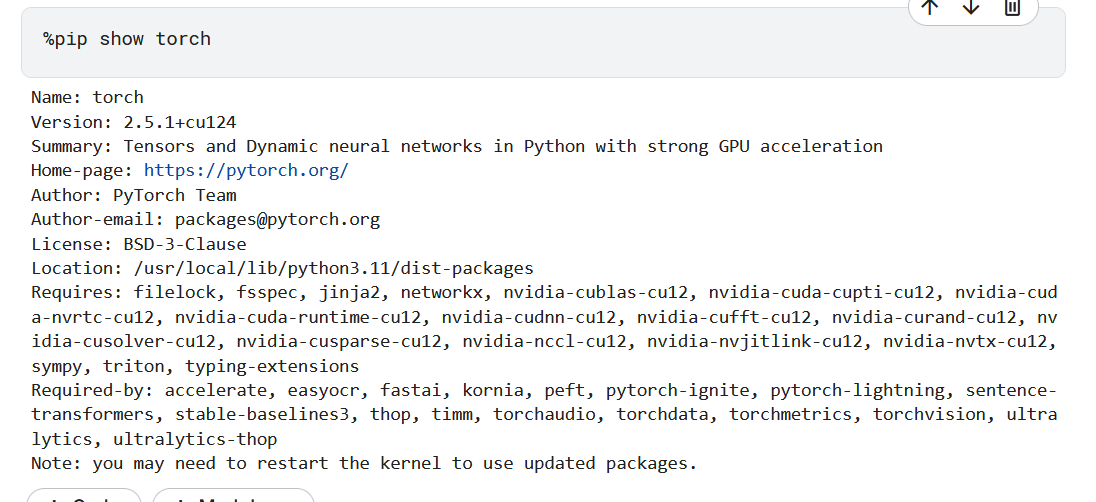Click the Author: PyTorch Team line
This screenshot has height=502, width=1096.
133,195
